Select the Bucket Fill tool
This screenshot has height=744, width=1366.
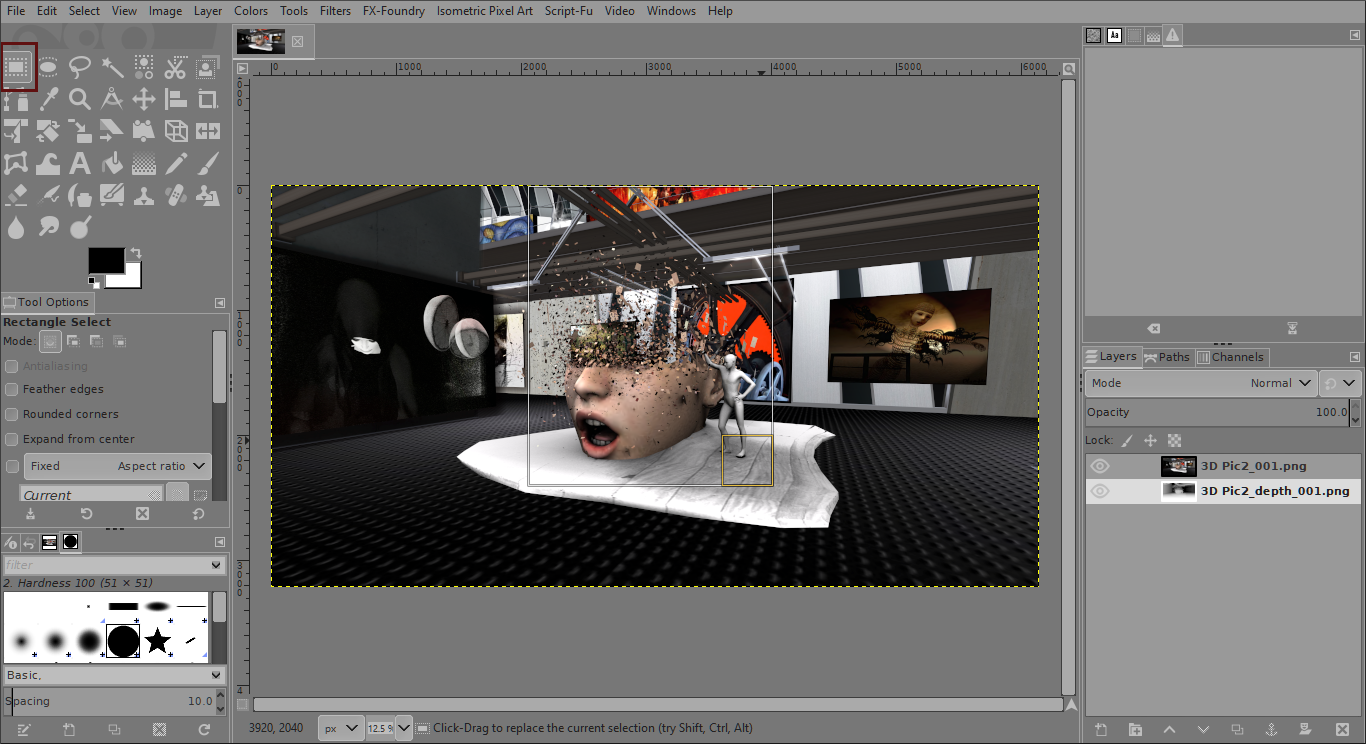click(112, 163)
